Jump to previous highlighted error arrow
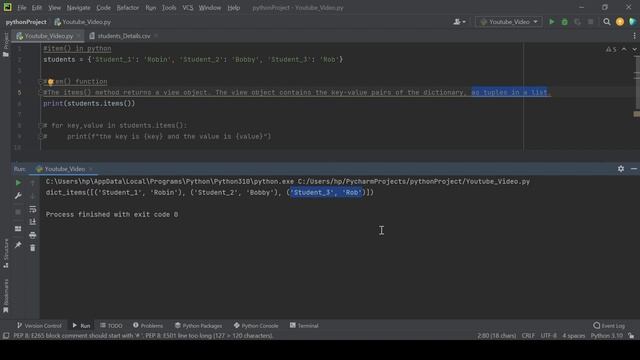The image size is (640, 360). (624, 49)
